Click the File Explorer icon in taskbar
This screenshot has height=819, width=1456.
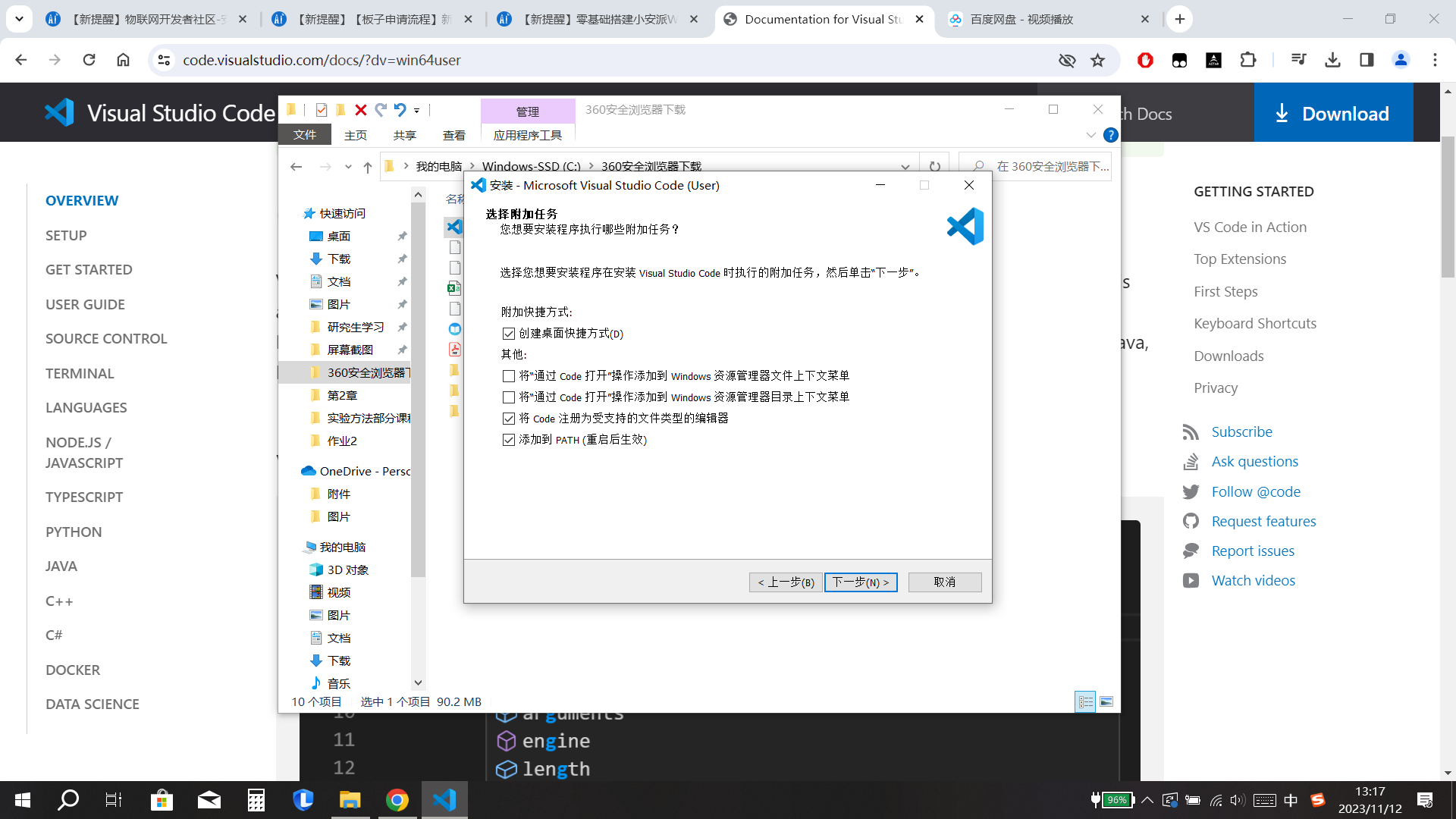point(350,799)
